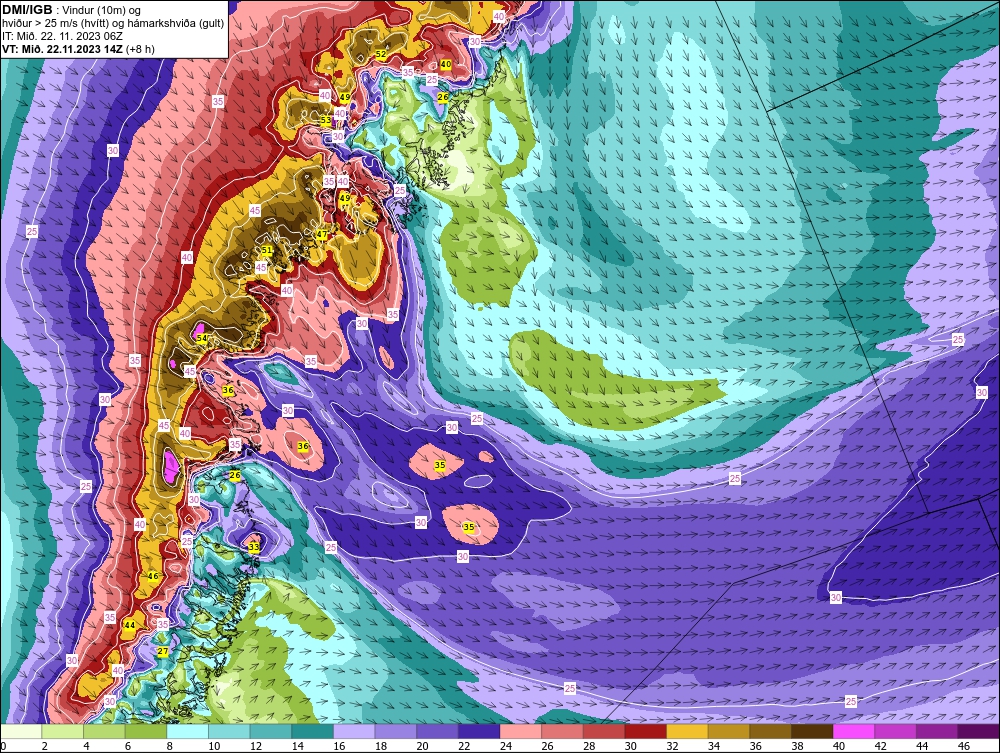Pick the purple swatch between 44 and 46
The width and height of the screenshot is (1000, 753).
point(937,731)
